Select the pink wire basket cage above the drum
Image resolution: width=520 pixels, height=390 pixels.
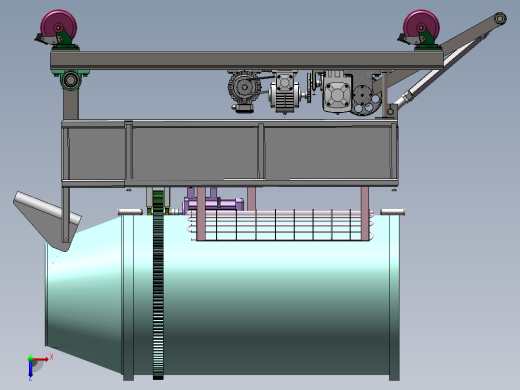[x=280, y=225]
